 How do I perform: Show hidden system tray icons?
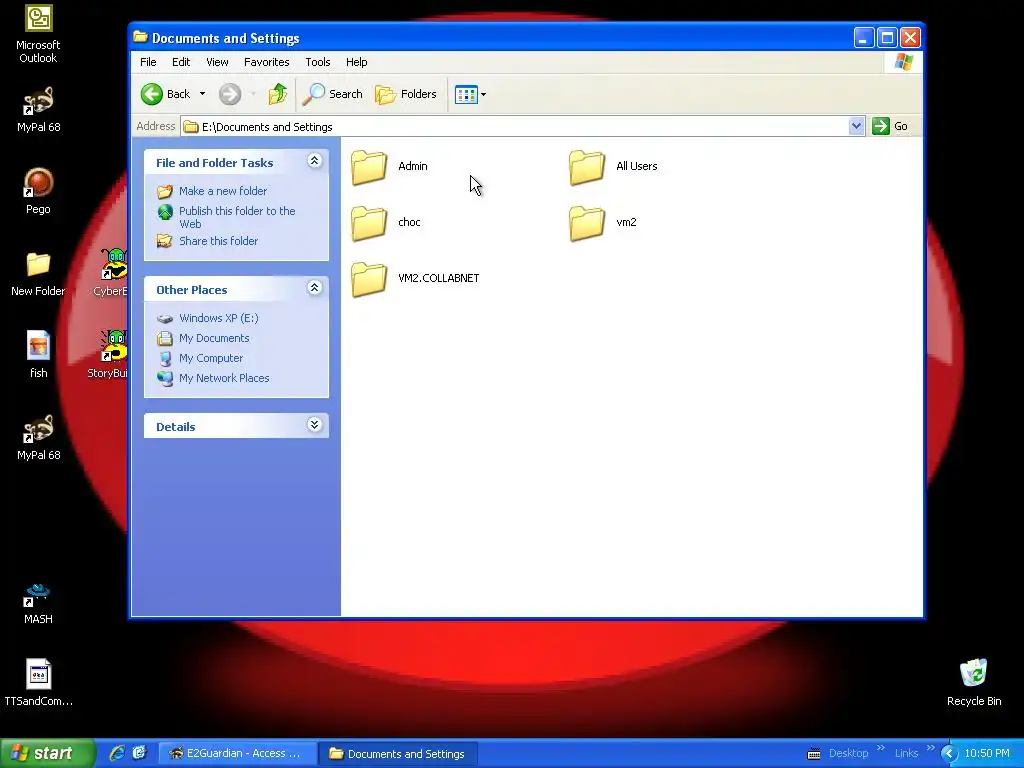click(x=949, y=754)
